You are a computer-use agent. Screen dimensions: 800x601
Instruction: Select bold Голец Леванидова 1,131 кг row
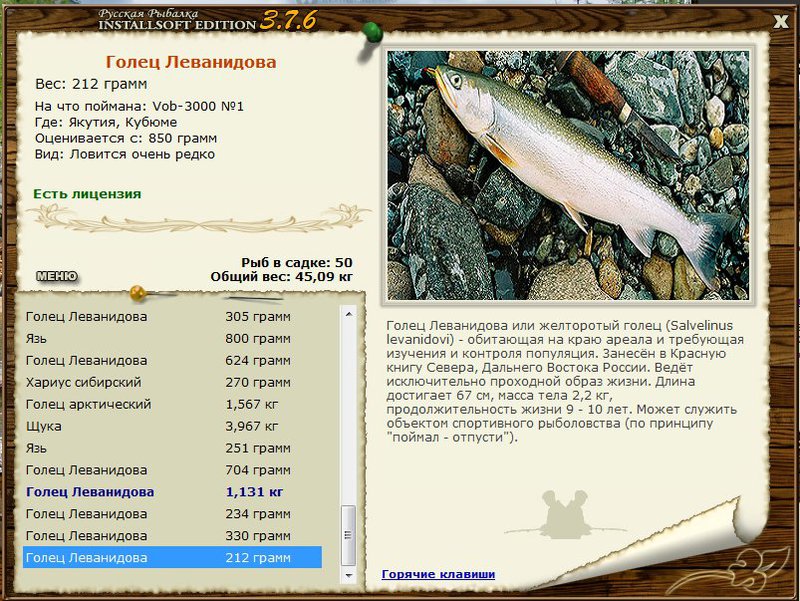coord(172,492)
